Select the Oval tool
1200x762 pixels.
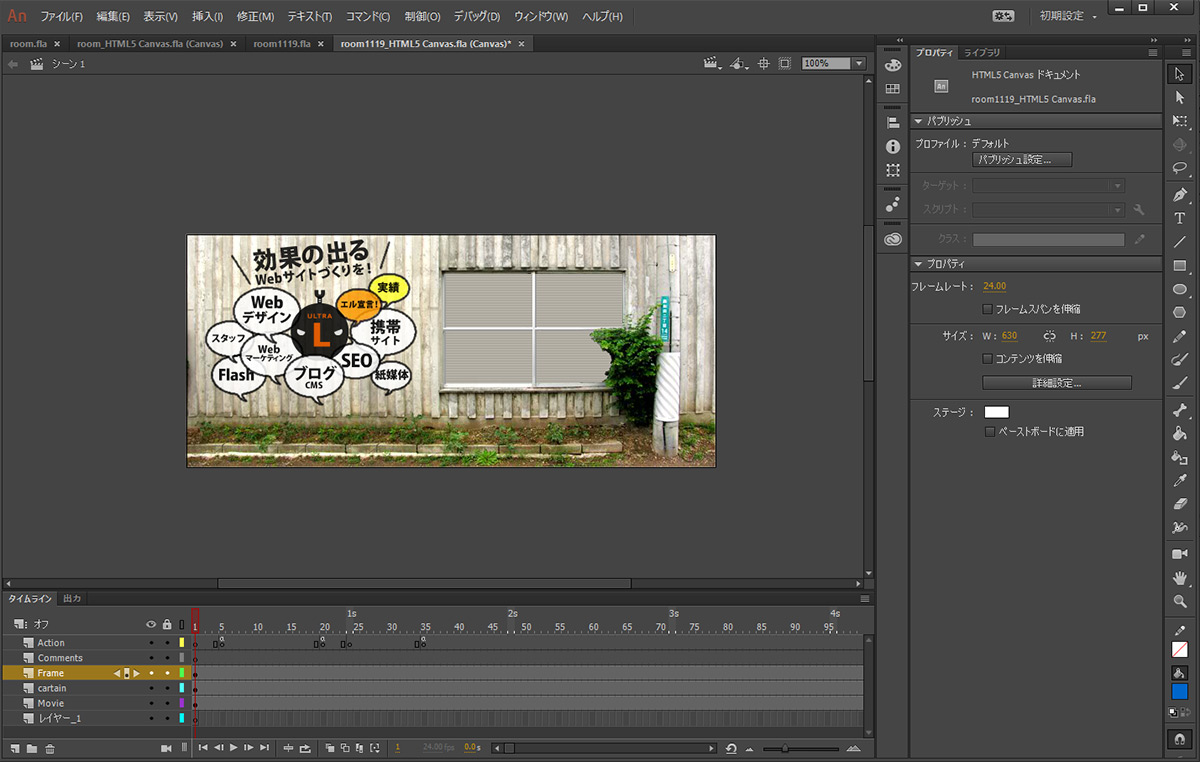[1180, 290]
